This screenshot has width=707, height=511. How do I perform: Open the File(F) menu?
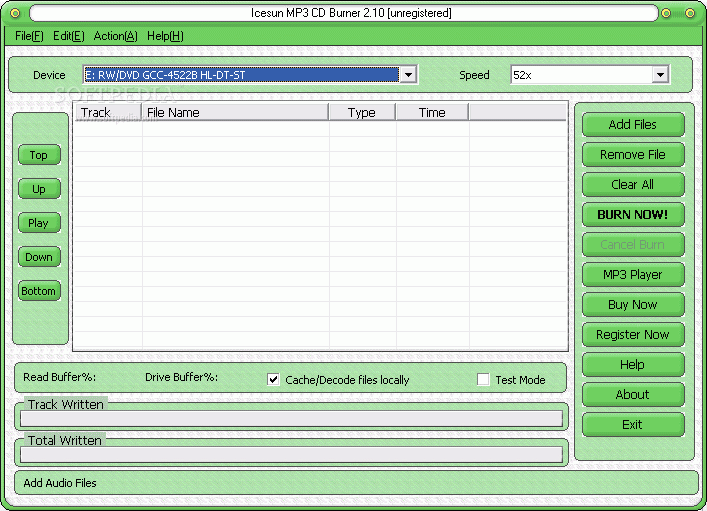[29, 36]
